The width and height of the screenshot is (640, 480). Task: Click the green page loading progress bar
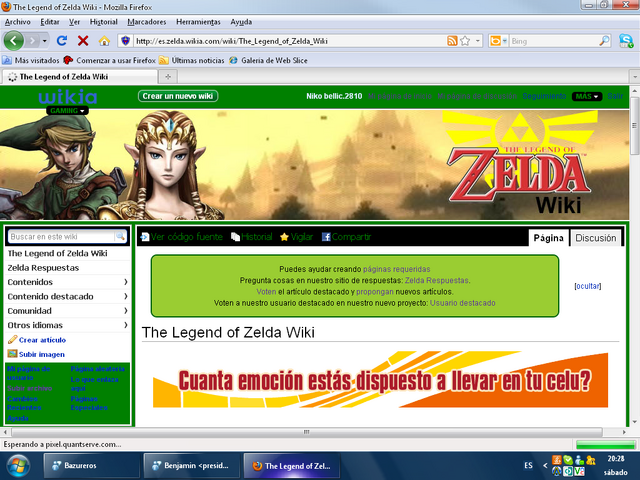point(605,444)
